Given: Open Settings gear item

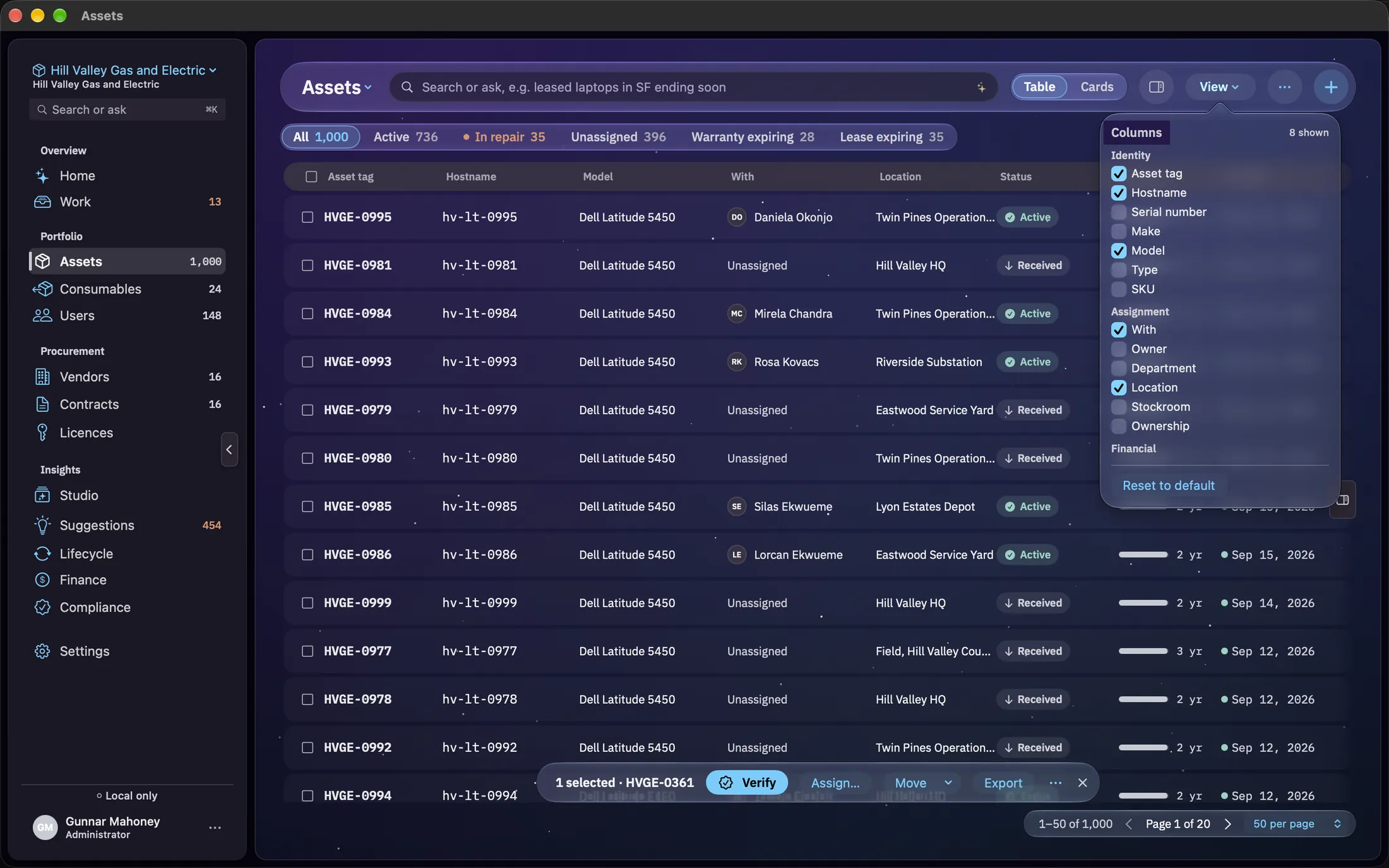Looking at the screenshot, I should click(127, 651).
